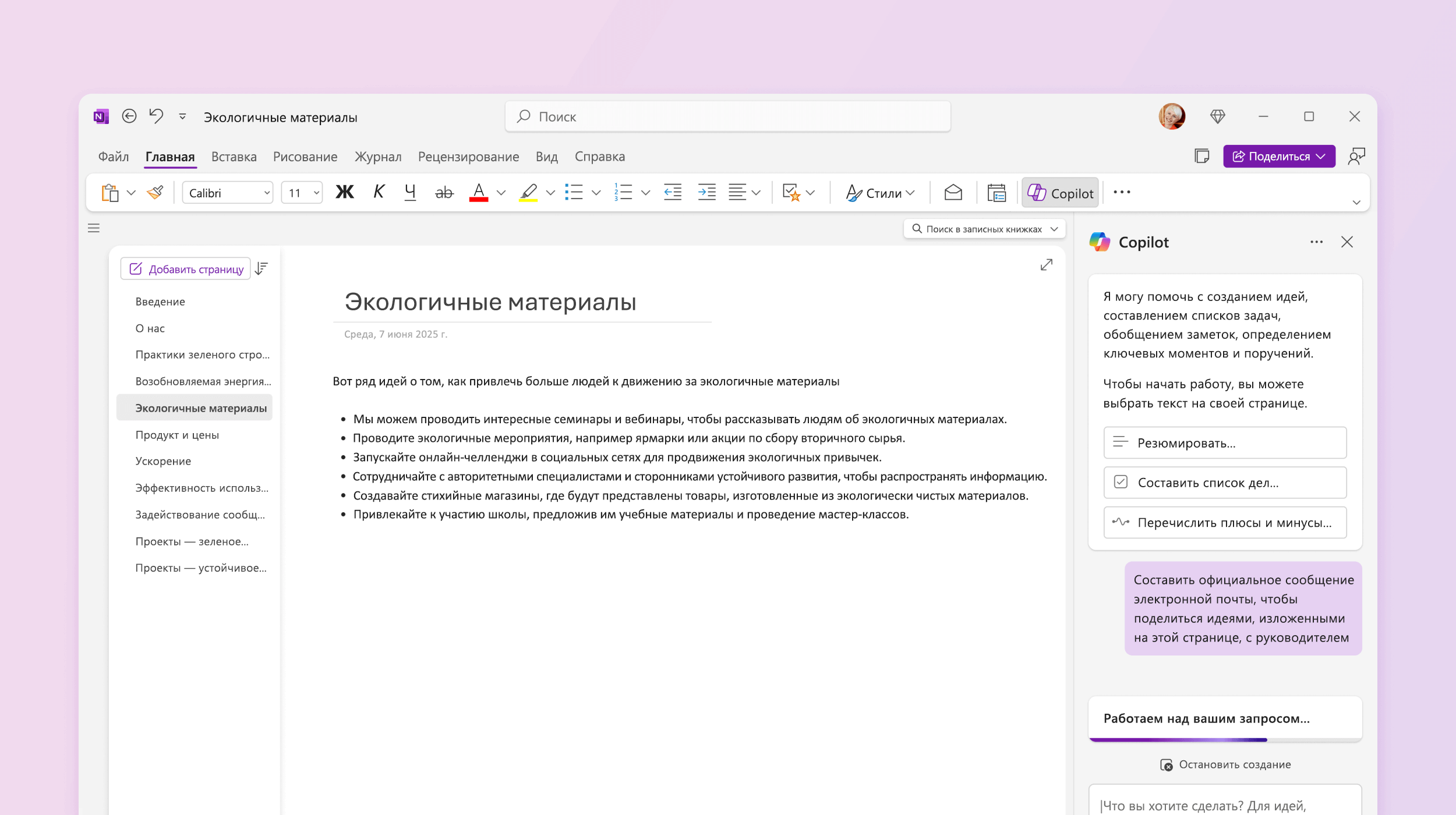Expand the numbering styles arrow

(645, 193)
